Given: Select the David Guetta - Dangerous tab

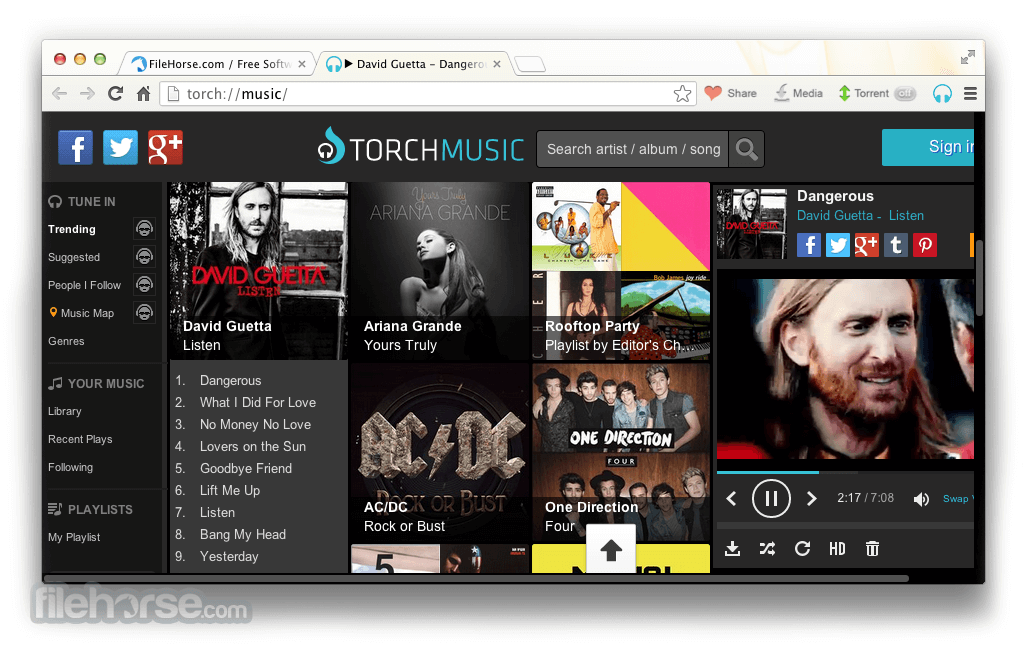Looking at the screenshot, I should 414,64.
